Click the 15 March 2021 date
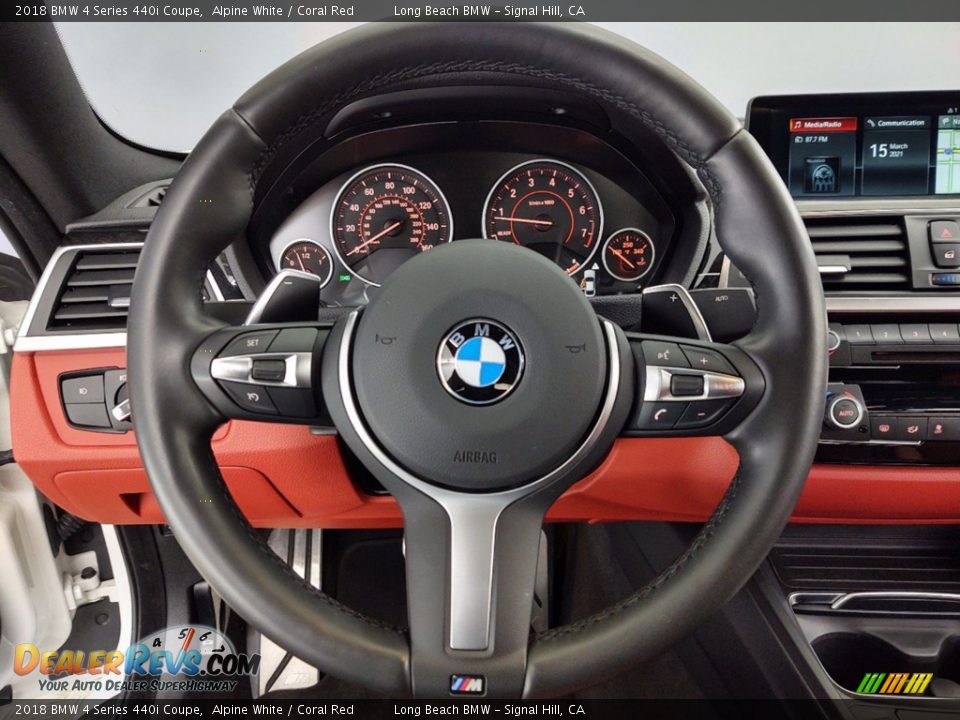960x720 pixels. click(889, 149)
